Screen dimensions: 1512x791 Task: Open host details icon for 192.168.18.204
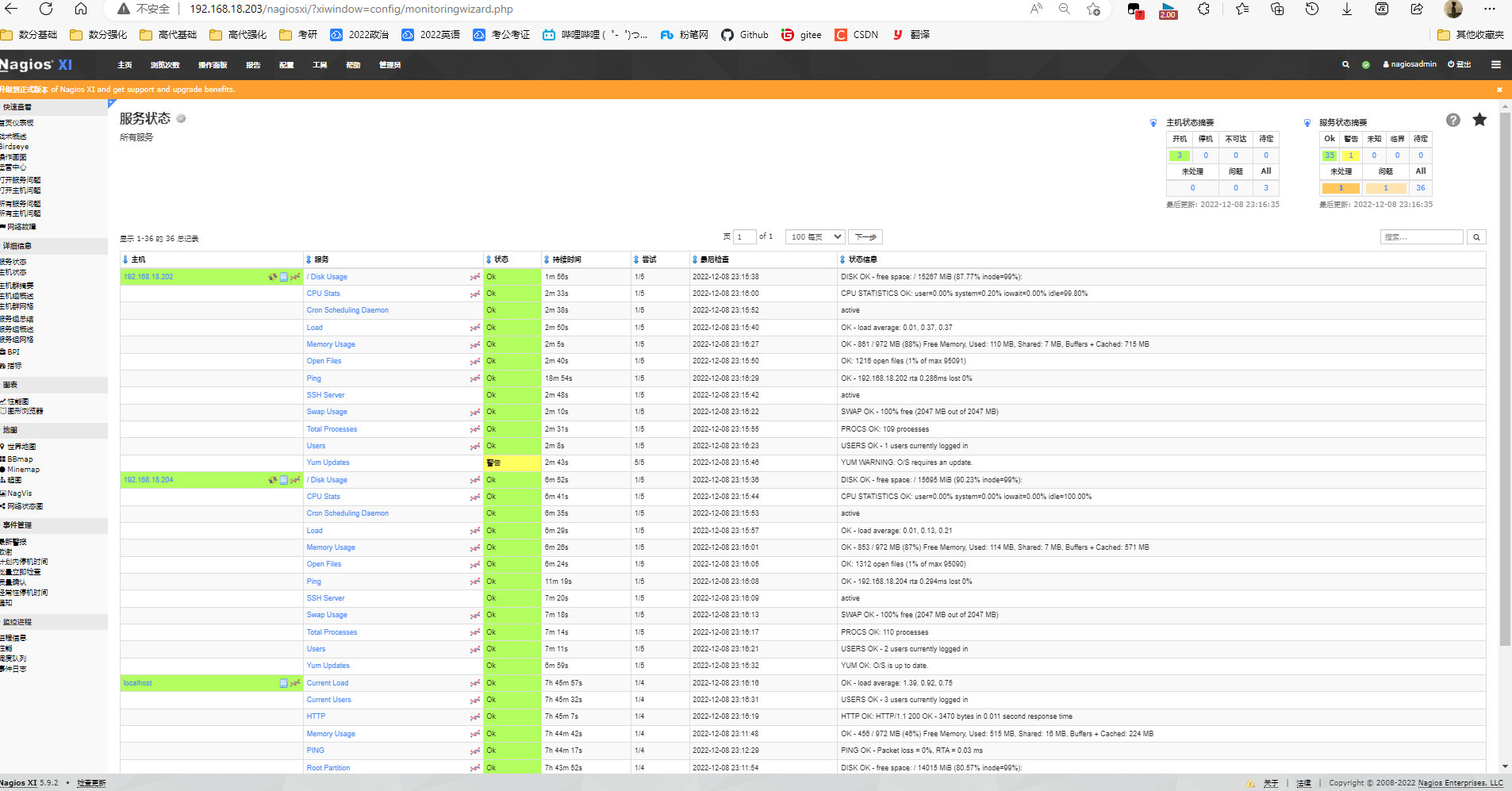coord(283,480)
